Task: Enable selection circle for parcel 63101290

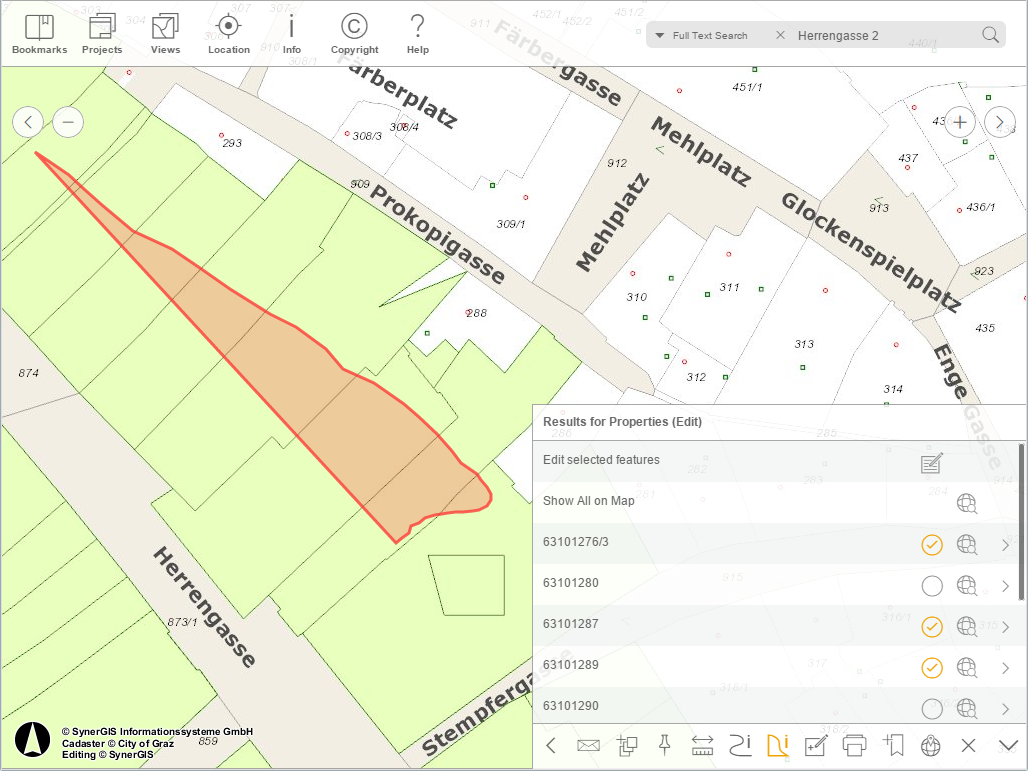Action: pos(932,709)
